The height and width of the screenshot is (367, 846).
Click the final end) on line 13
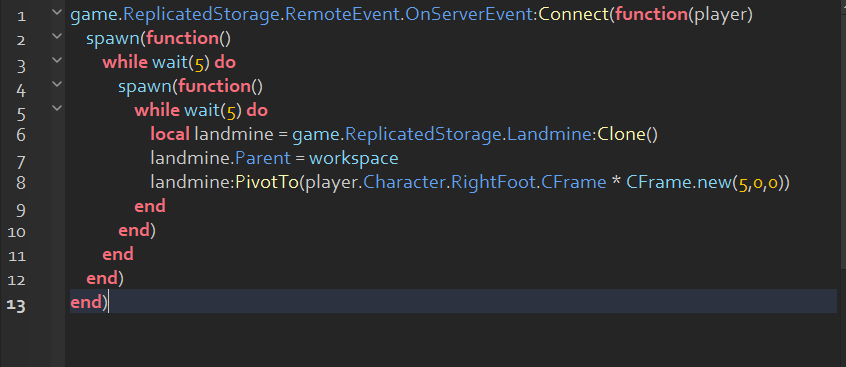pyautogui.click(x=88, y=302)
